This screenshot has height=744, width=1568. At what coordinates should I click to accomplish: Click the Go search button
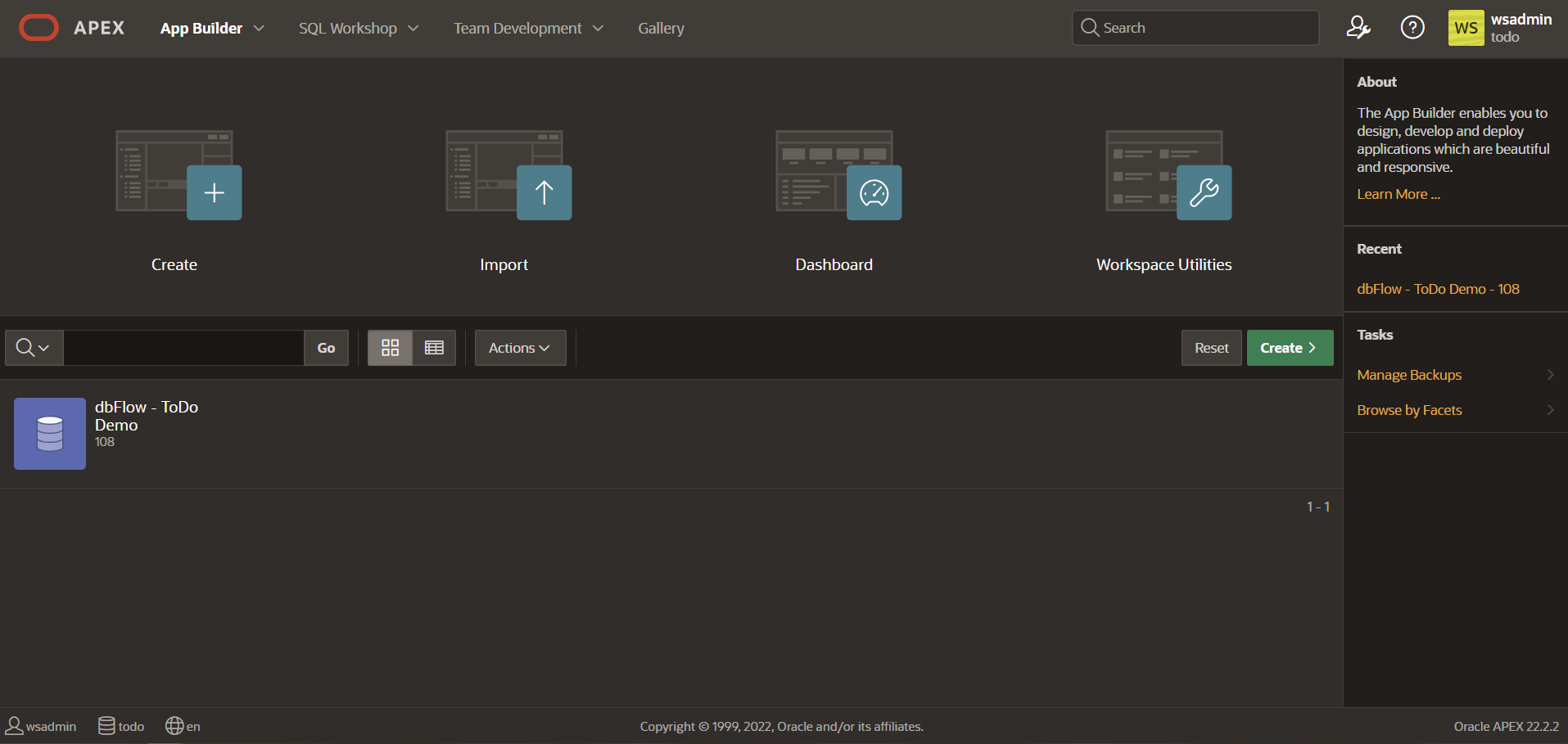pyautogui.click(x=326, y=348)
